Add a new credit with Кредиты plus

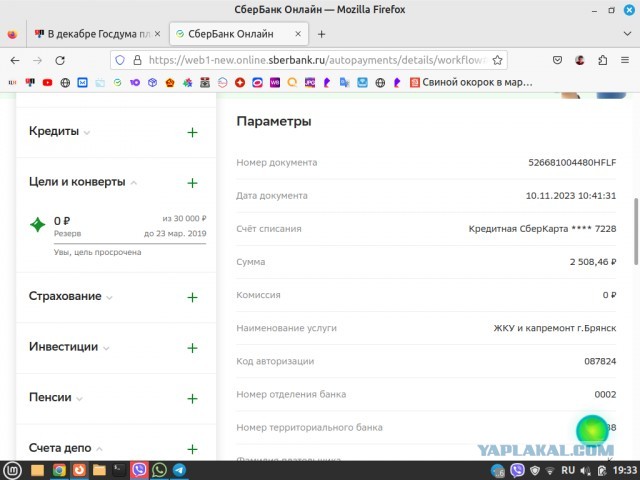192,132
